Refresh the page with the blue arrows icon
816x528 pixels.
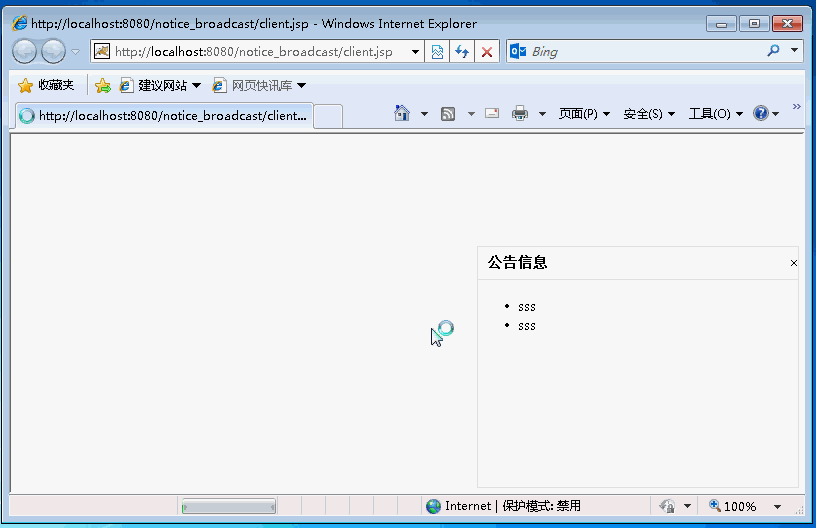[x=462, y=51]
